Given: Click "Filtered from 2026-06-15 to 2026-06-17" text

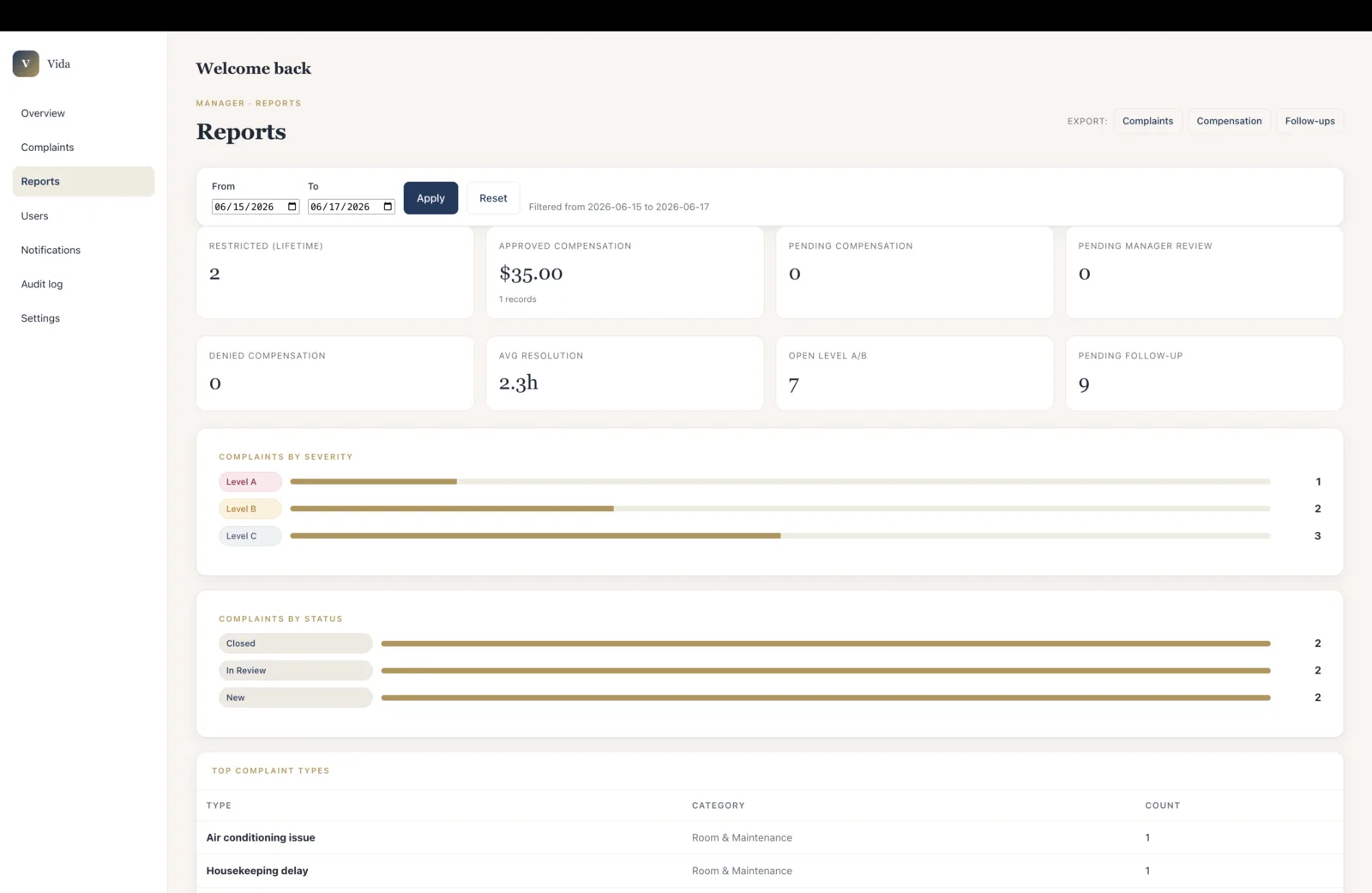Looking at the screenshot, I should pyautogui.click(x=619, y=207).
